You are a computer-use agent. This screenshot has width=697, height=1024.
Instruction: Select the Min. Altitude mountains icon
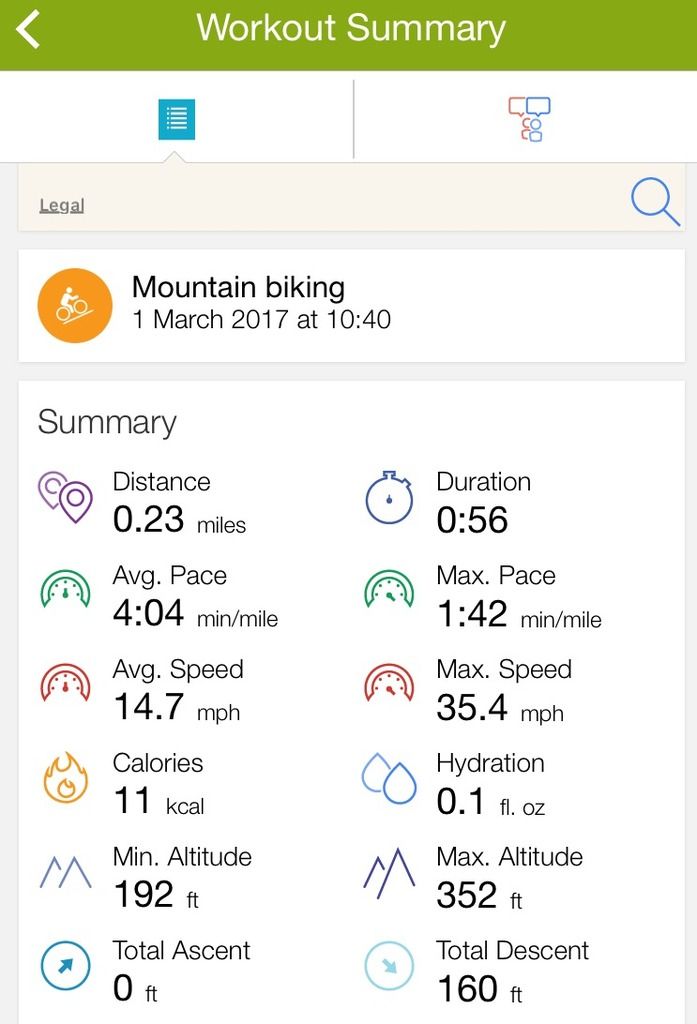click(x=65, y=872)
